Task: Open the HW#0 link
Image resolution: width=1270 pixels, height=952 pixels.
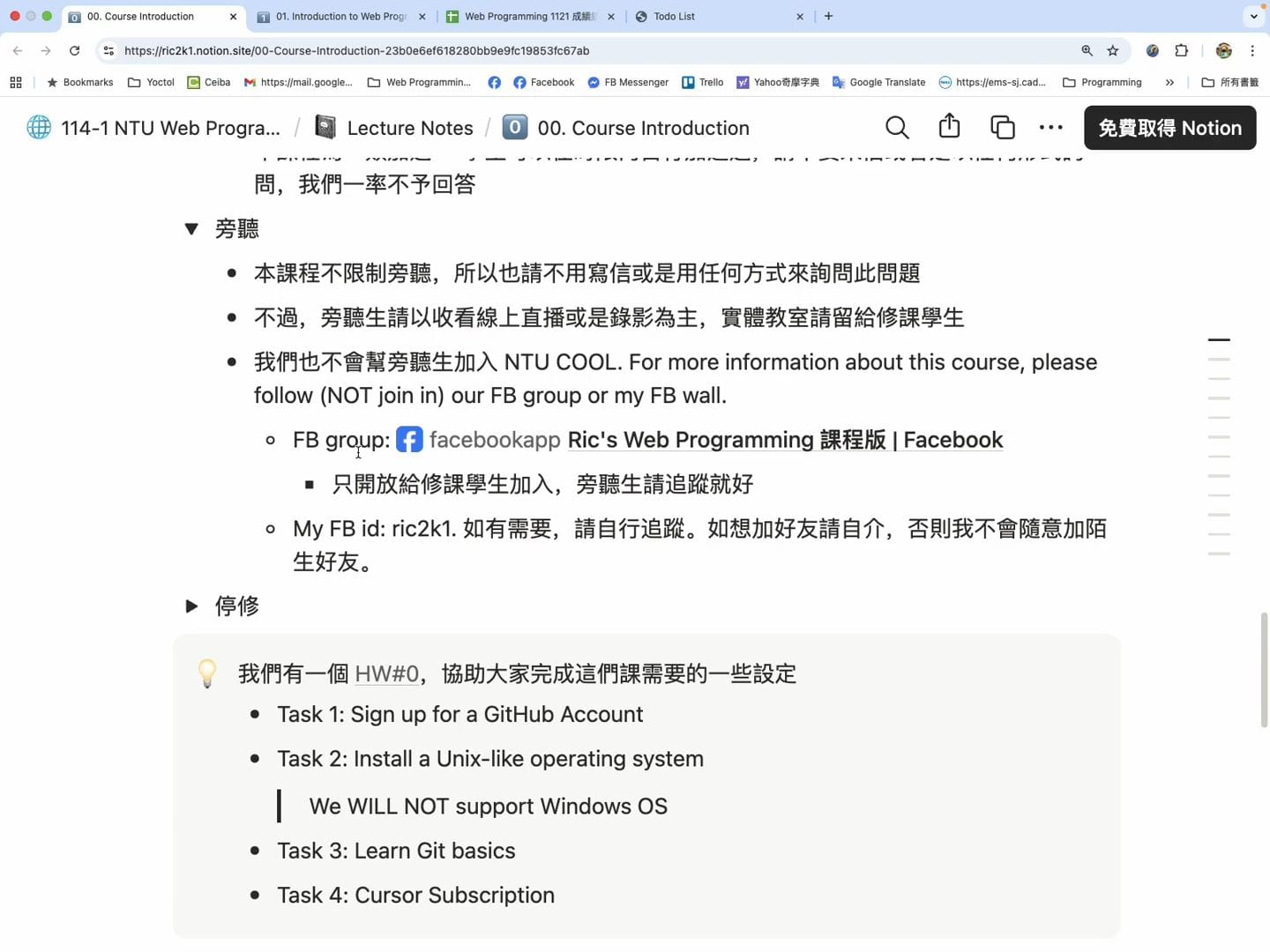Action: click(386, 674)
